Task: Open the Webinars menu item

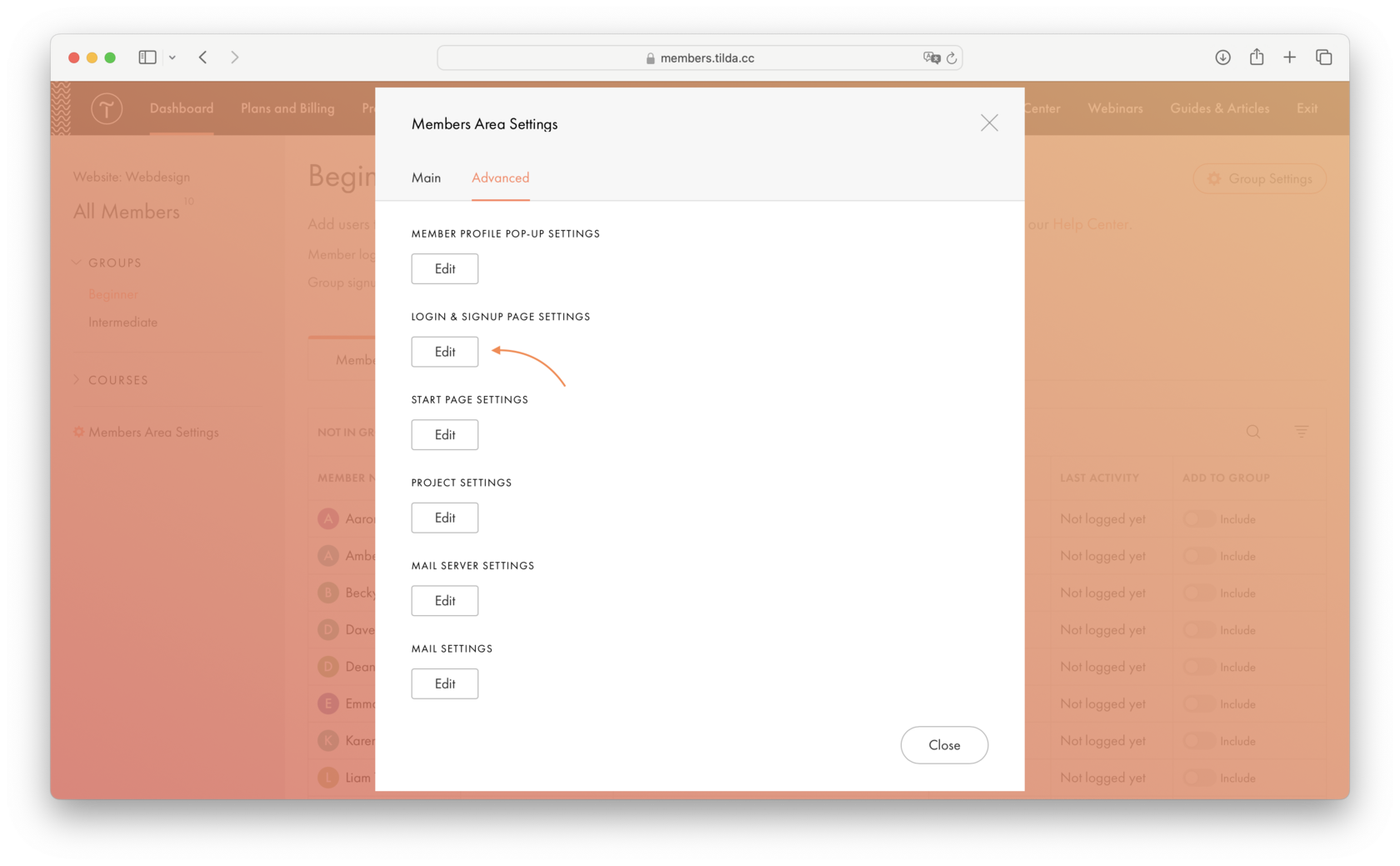Action: click(x=1115, y=108)
